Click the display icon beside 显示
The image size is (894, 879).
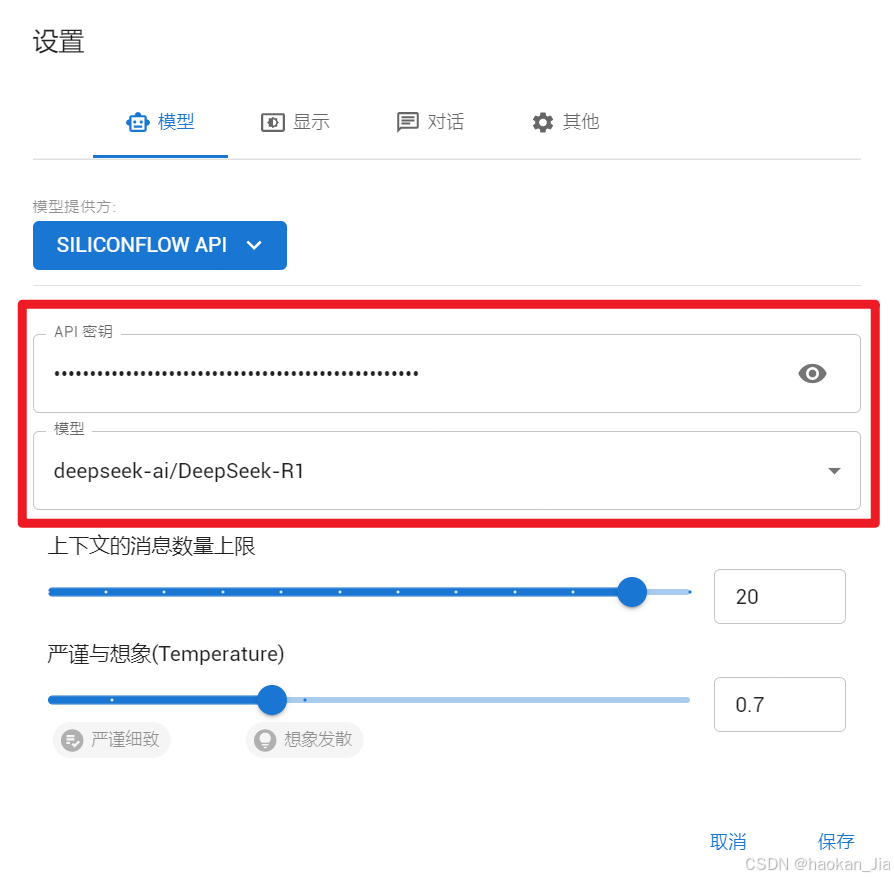273,122
